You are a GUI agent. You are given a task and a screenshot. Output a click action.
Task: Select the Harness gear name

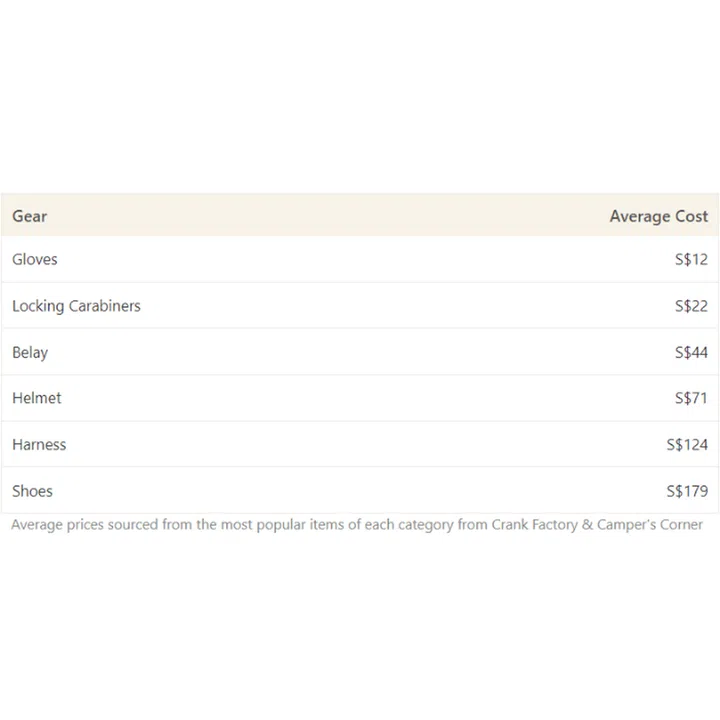pyautogui.click(x=39, y=445)
